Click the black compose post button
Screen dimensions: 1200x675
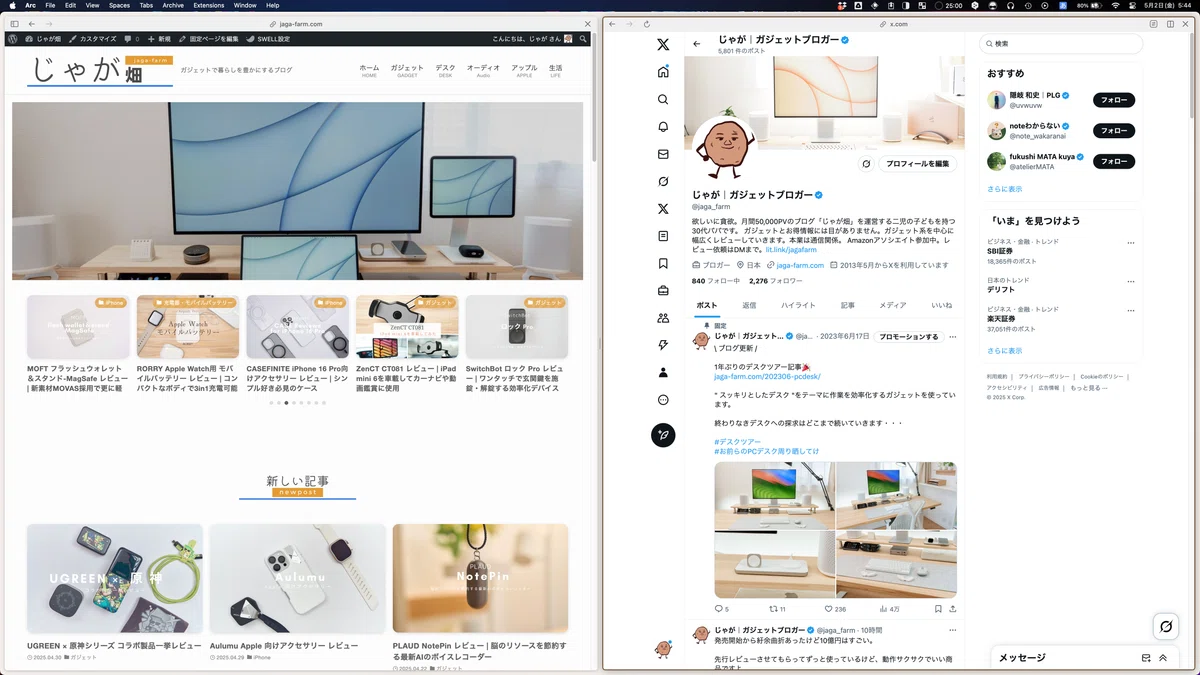coord(663,435)
